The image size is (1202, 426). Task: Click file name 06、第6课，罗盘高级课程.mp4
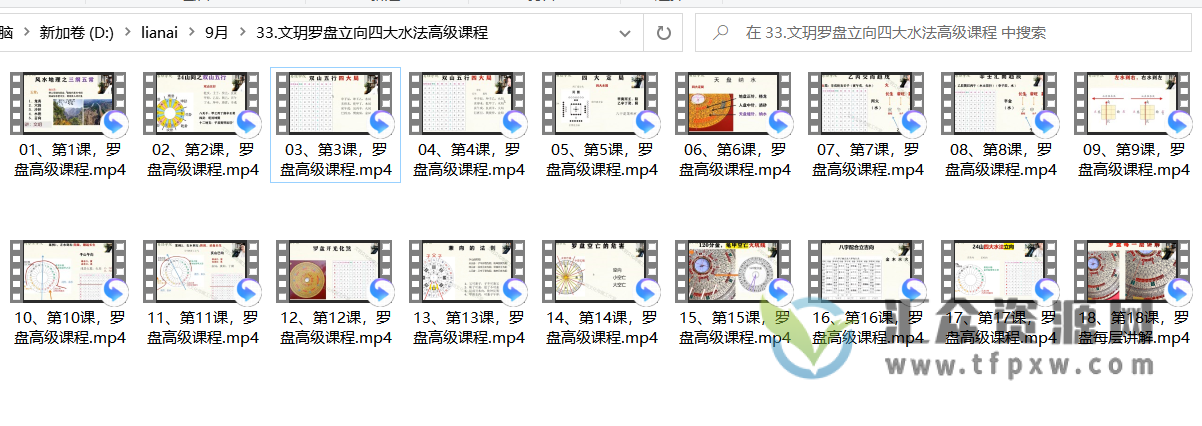(x=735, y=160)
